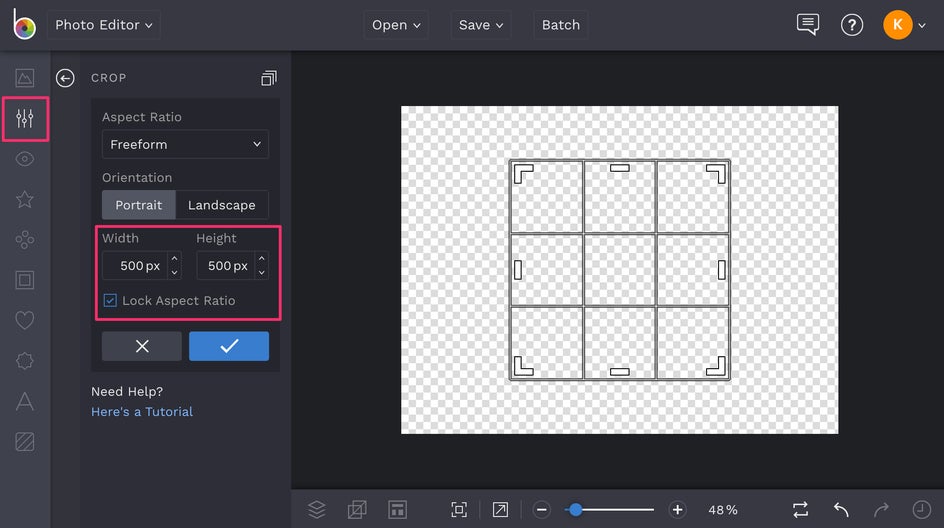This screenshot has width=944, height=528.
Task: Open the Text tool in sidebar
Action: [25, 401]
